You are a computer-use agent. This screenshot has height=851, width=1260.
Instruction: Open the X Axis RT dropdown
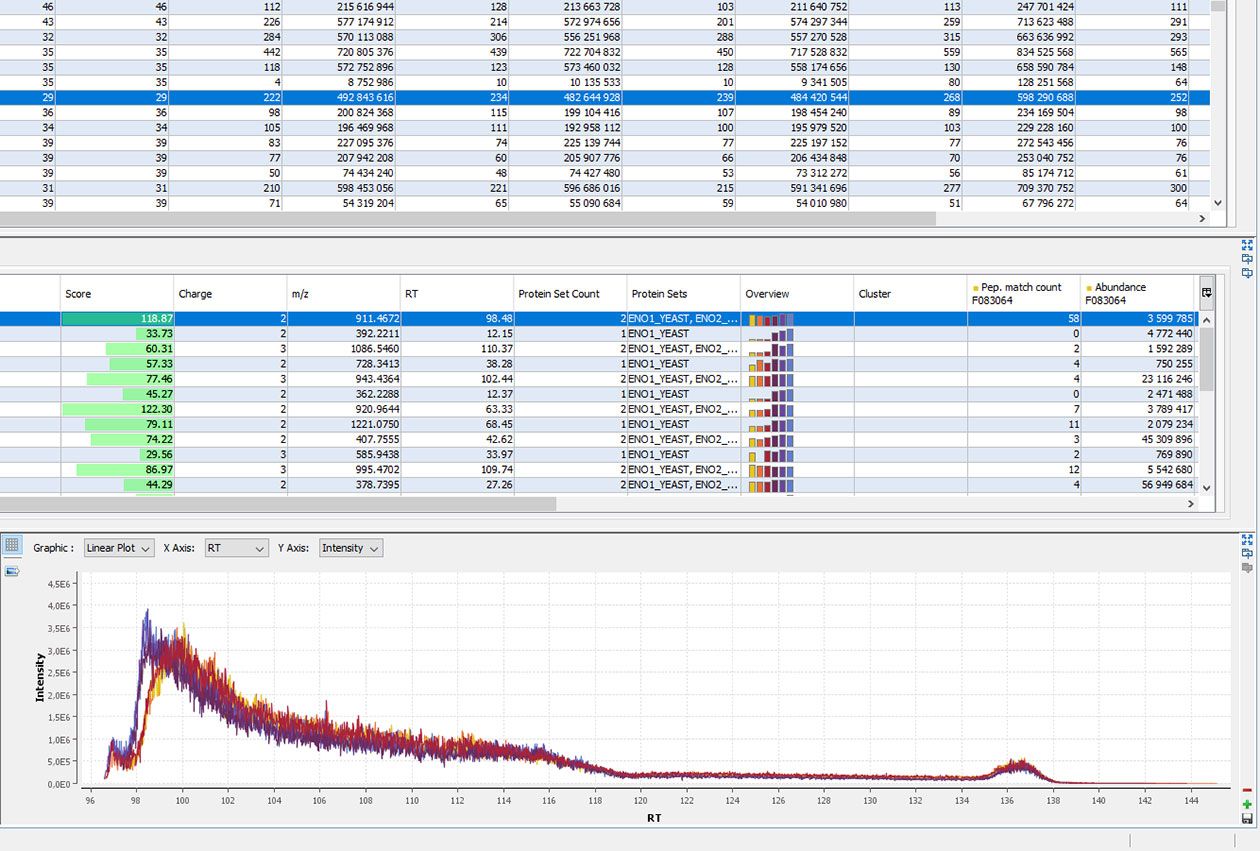point(236,548)
